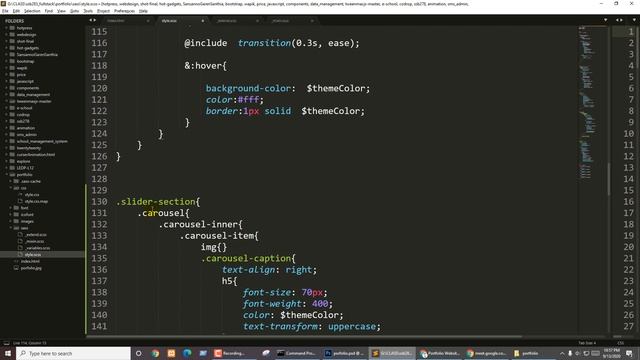Expand the school_management_system folder

coord(7,141)
